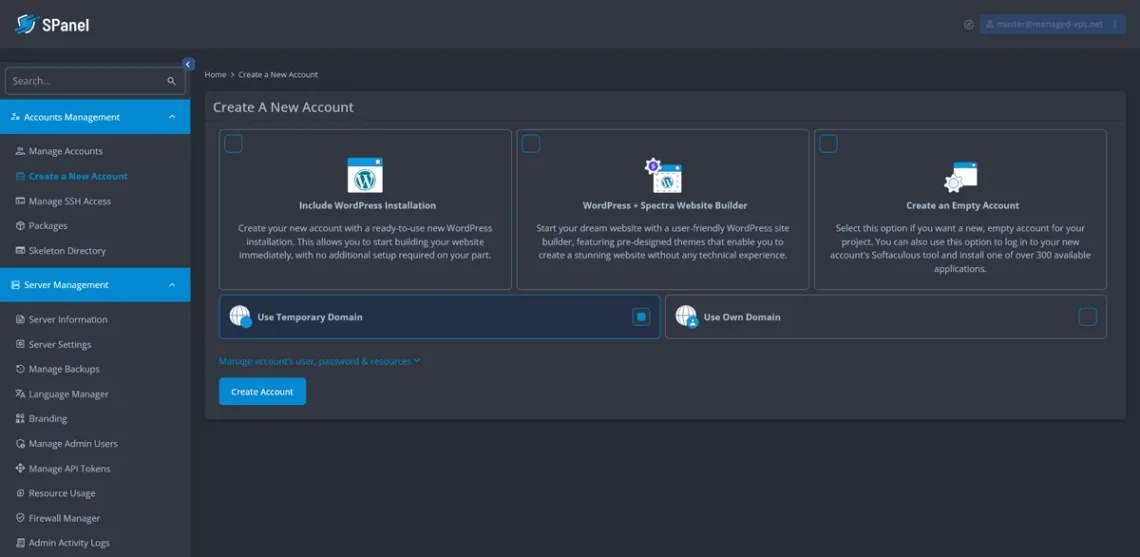
Task: Click the Manage Admin Users icon
Action: point(20,443)
